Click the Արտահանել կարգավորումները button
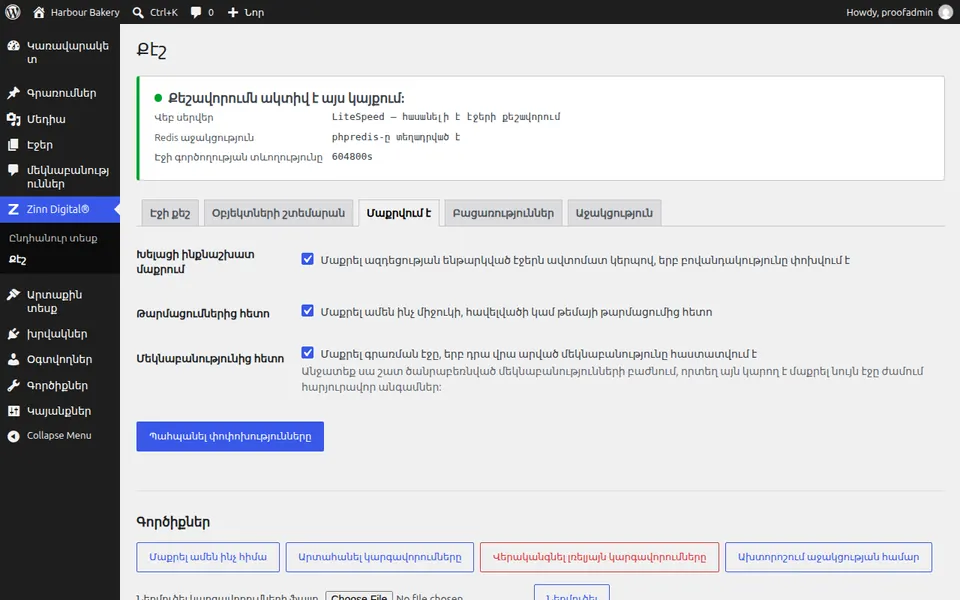This screenshot has height=600, width=960. tap(380, 557)
